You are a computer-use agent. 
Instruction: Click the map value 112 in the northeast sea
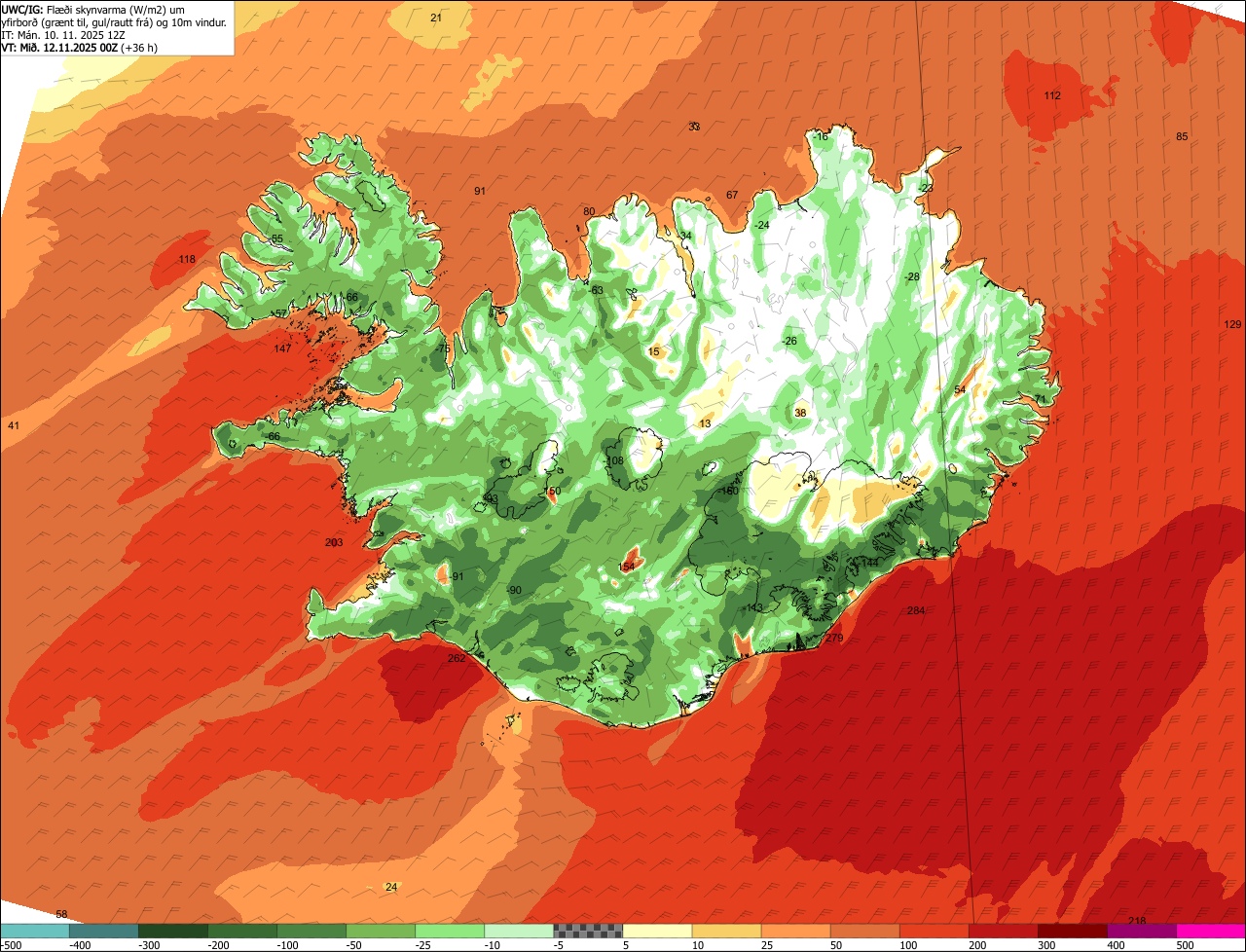pyautogui.click(x=1052, y=95)
